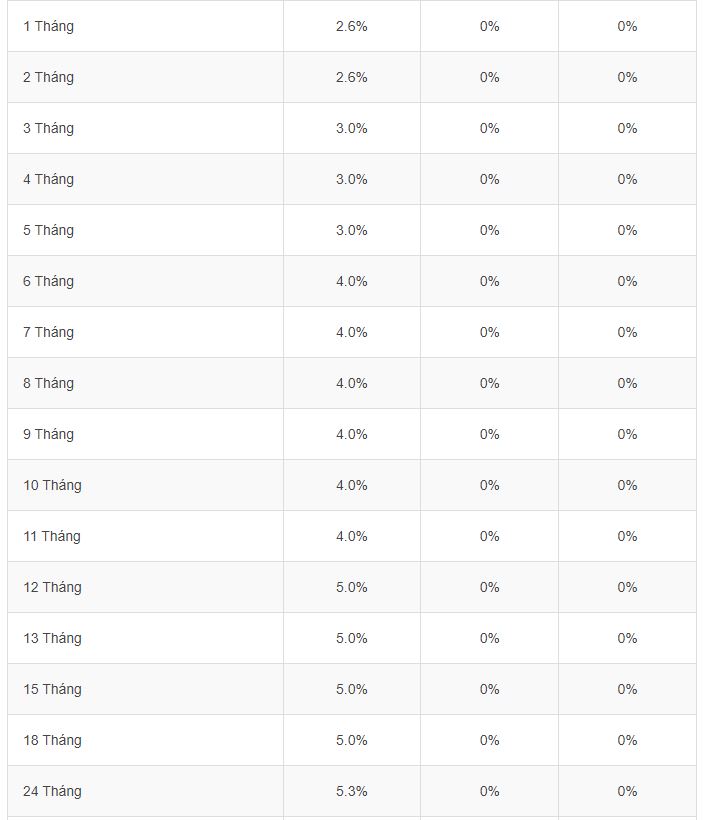The height and width of the screenshot is (820, 716).
Task: Click the 4.0% rate for 10 Tháng
Action: pyautogui.click(x=352, y=485)
